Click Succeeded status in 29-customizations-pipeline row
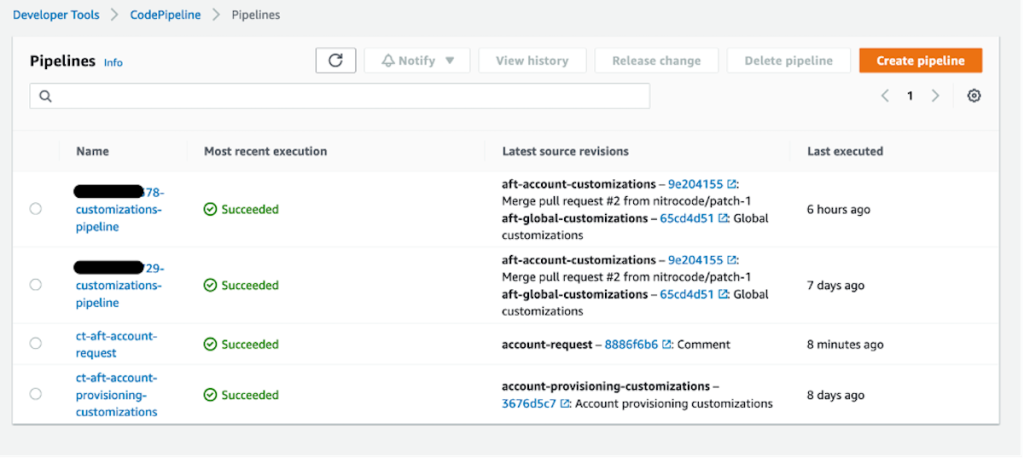Viewport: 1024px width, 458px height. [241, 285]
